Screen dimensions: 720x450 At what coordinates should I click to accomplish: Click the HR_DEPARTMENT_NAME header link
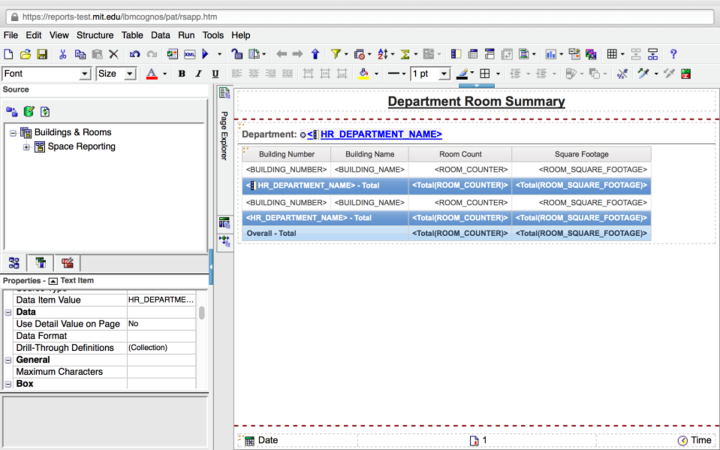[x=380, y=134]
